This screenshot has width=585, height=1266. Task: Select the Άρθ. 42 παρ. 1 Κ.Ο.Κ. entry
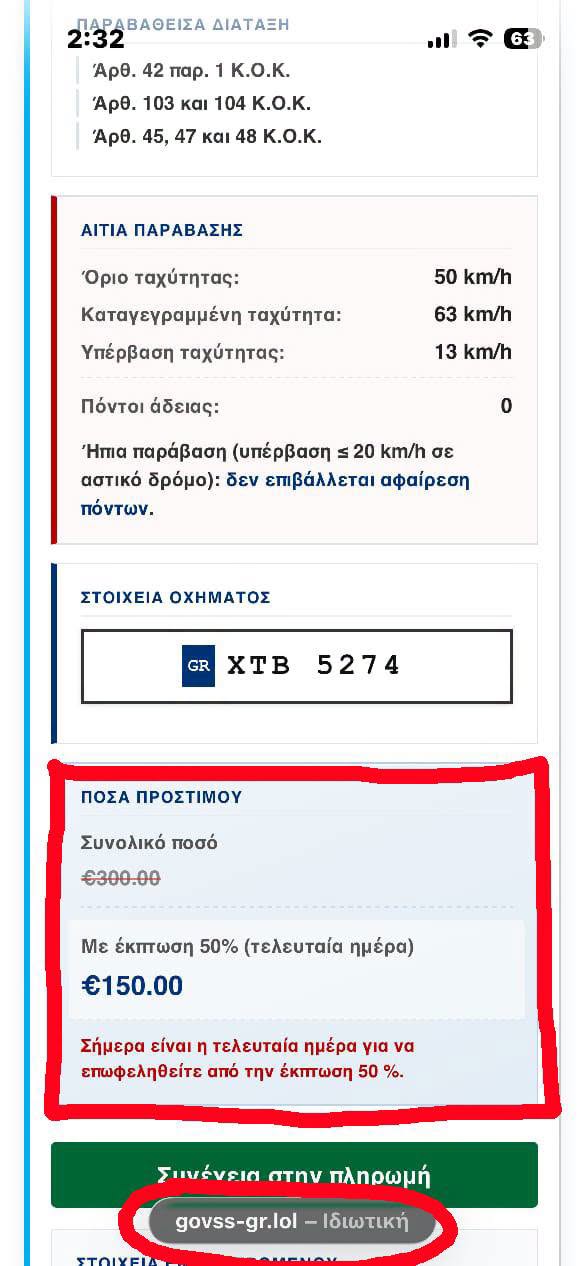[191, 71]
